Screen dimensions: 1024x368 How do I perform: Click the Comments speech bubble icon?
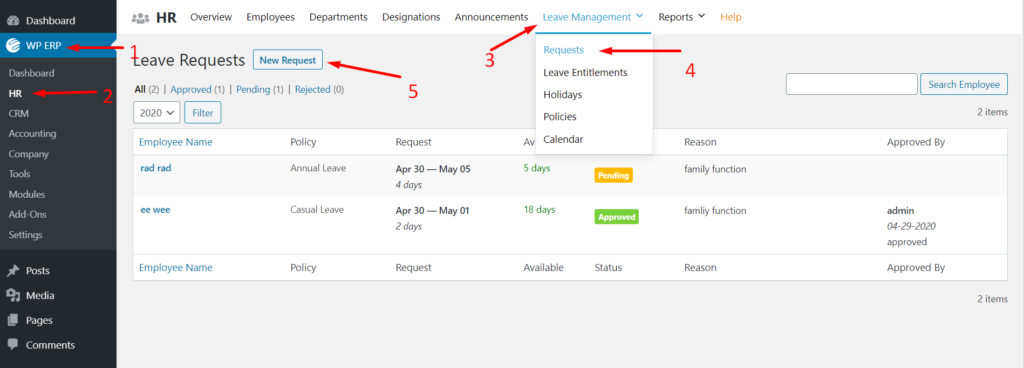(13, 345)
